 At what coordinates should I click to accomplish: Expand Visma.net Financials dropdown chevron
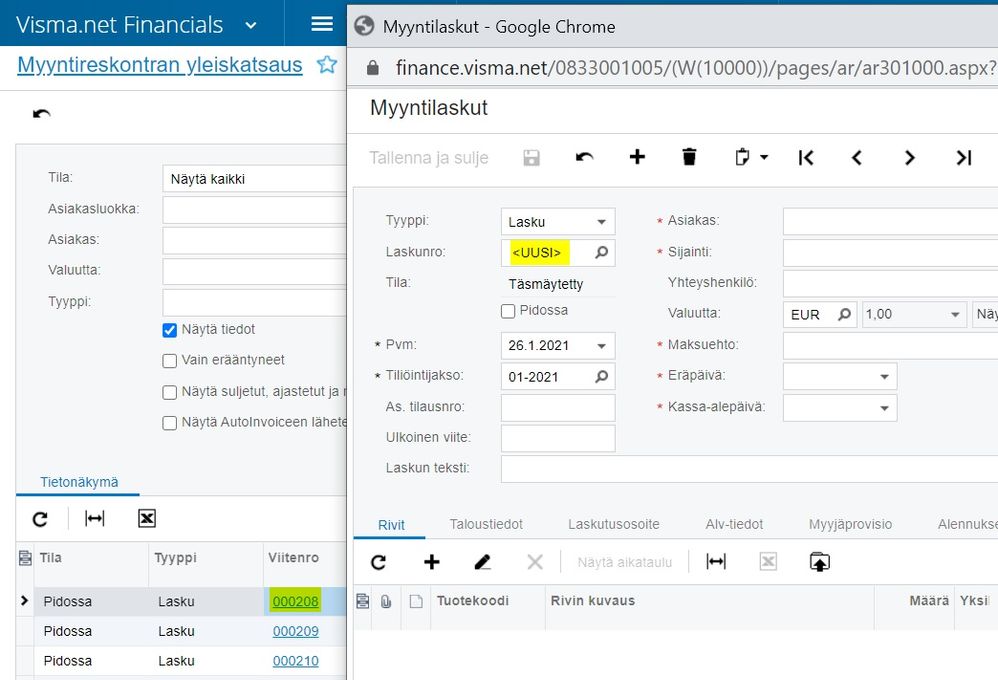251,25
